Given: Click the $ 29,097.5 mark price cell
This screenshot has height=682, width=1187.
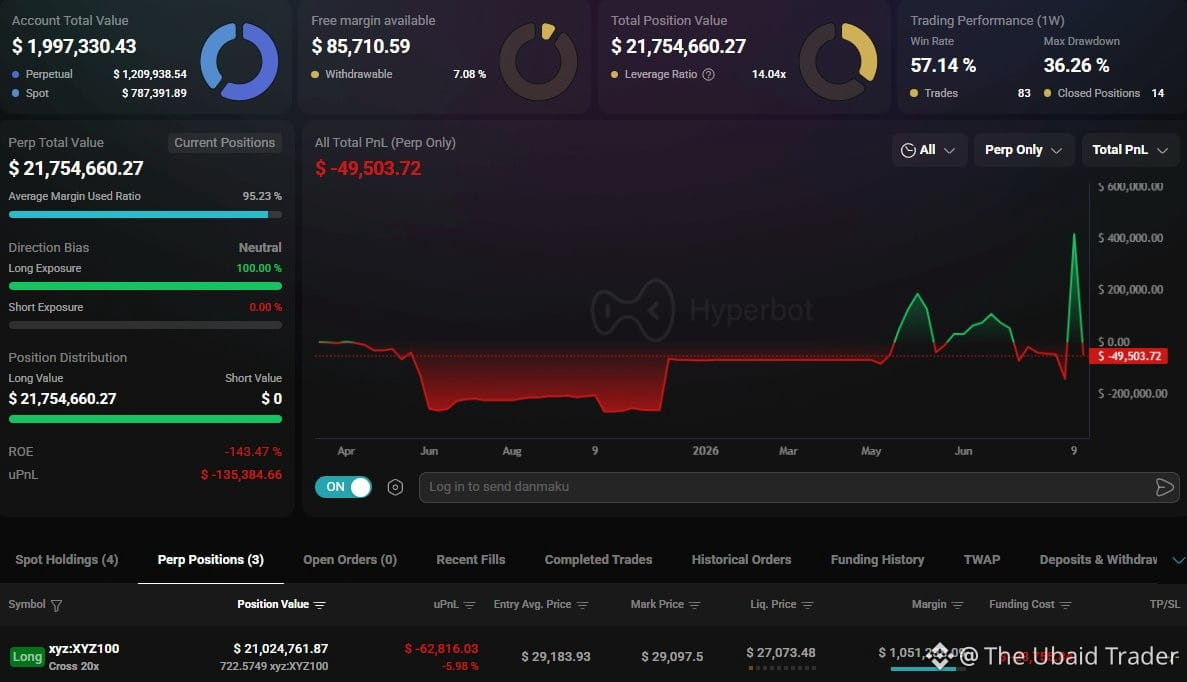Looking at the screenshot, I should [672, 656].
